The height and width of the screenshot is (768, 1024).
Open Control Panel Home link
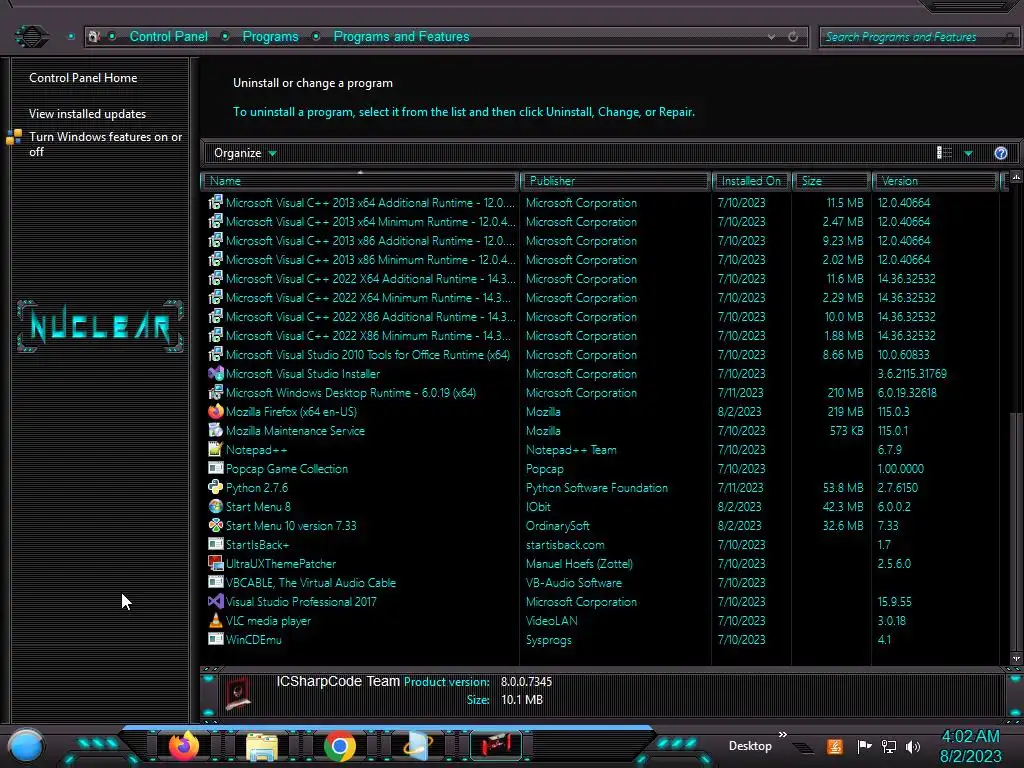tap(83, 78)
